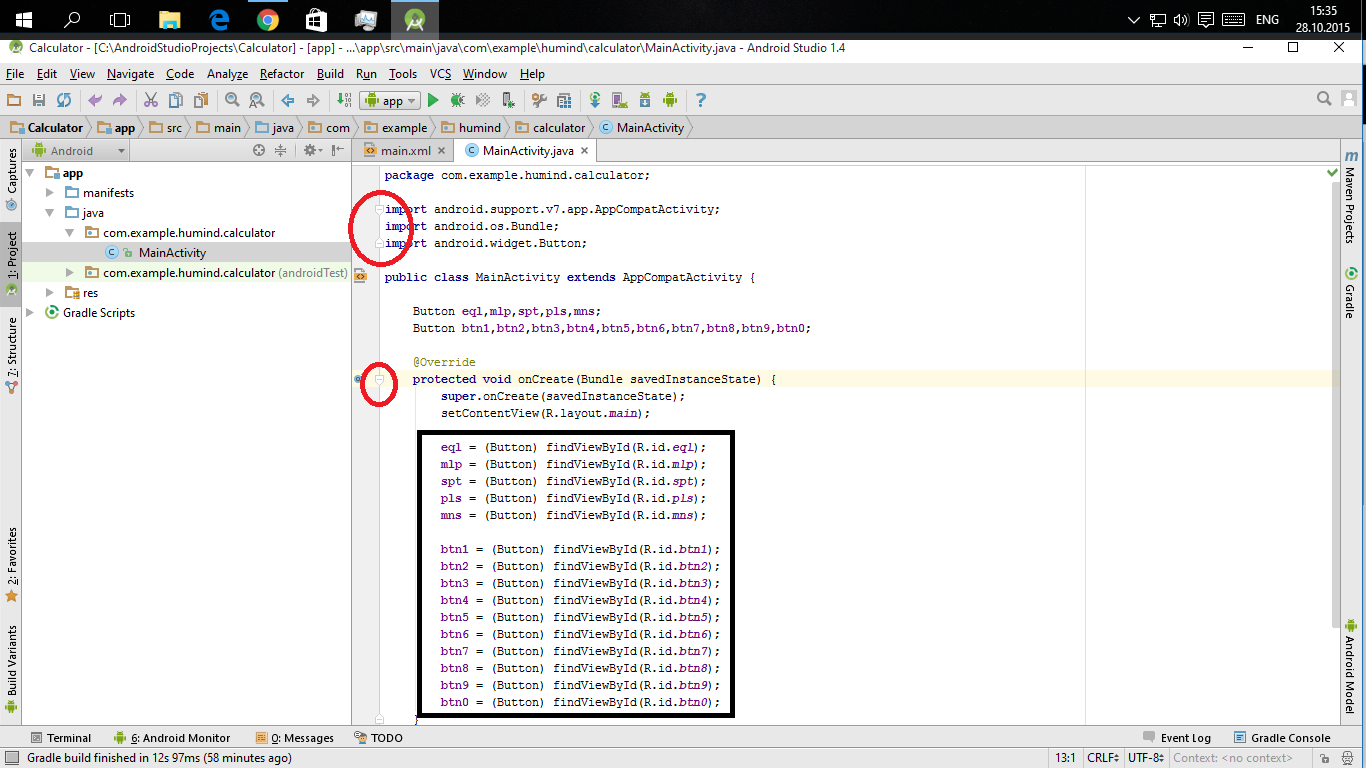Viewport: 1366px width, 768px height.
Task: Open Project Structure toolbar icon
Action: point(564,100)
